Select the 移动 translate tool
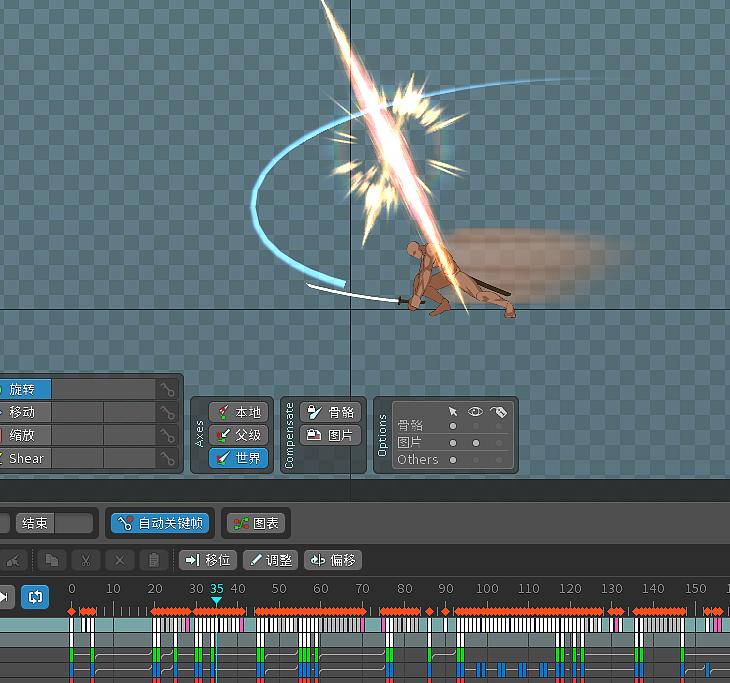The width and height of the screenshot is (730, 683). click(25, 412)
